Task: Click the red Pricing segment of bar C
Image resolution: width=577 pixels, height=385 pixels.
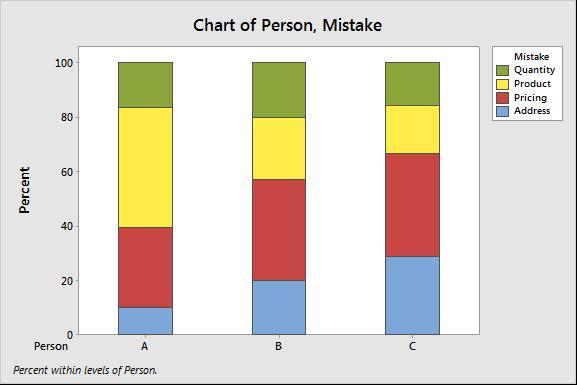Action: click(x=413, y=205)
